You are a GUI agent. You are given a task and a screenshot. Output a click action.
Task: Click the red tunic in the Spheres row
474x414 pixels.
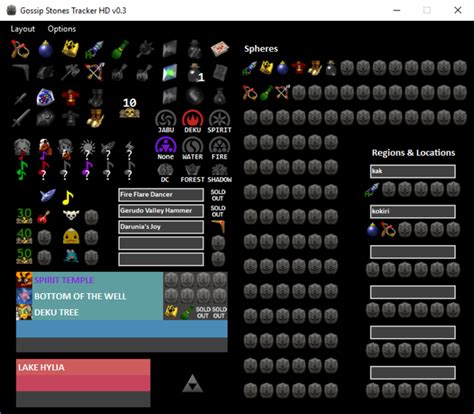[299, 68]
